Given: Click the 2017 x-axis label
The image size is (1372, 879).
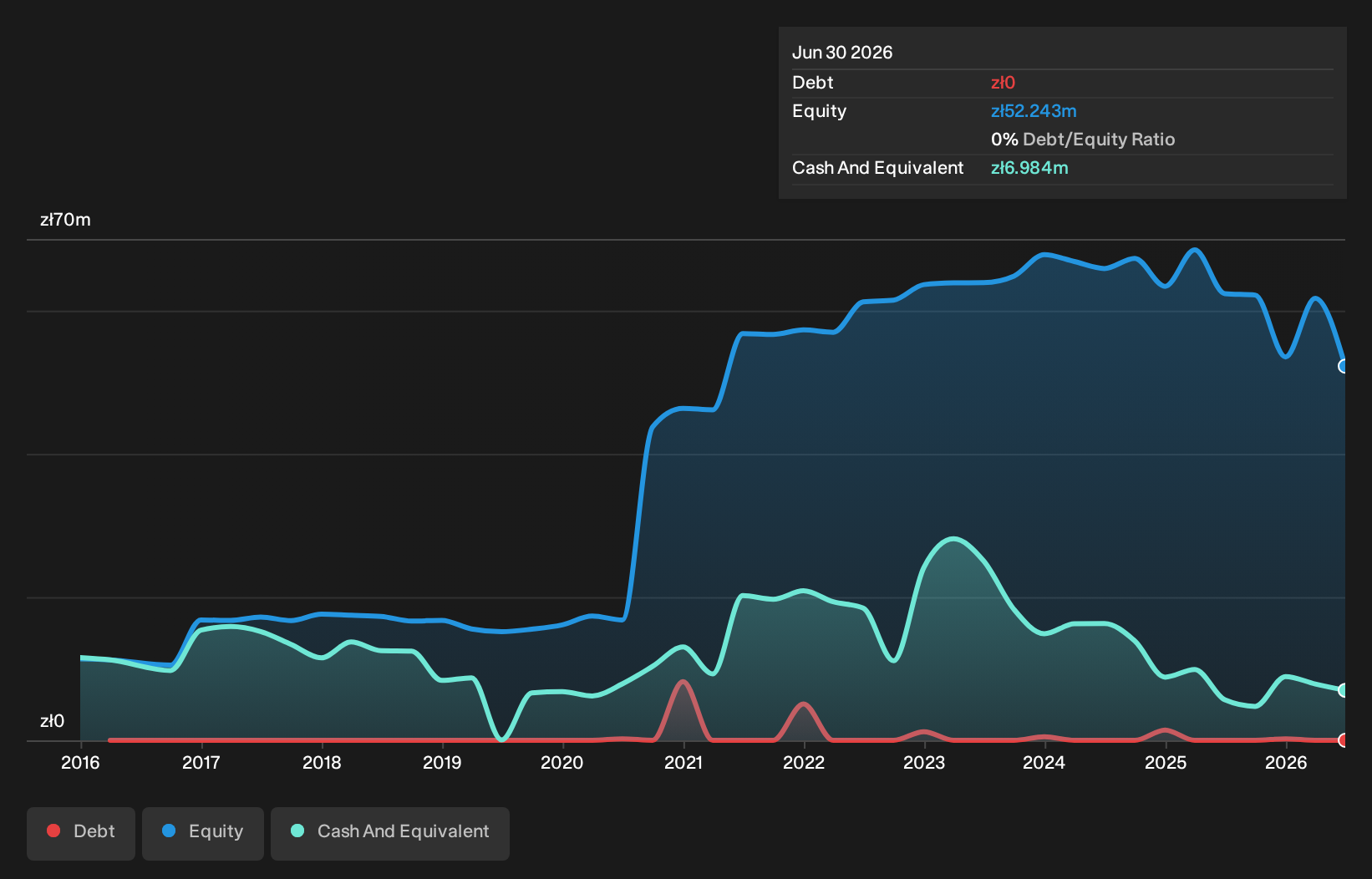Looking at the screenshot, I should [201, 763].
